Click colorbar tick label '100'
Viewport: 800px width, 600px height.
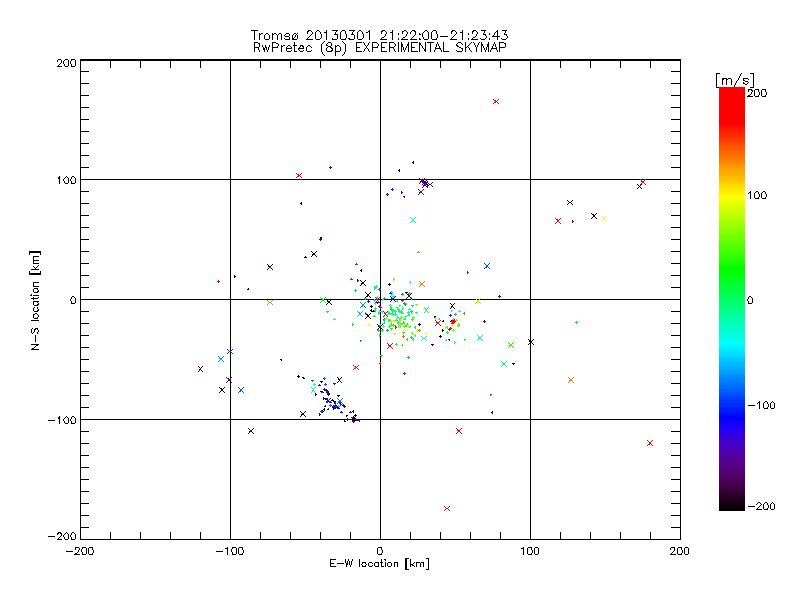click(x=757, y=195)
